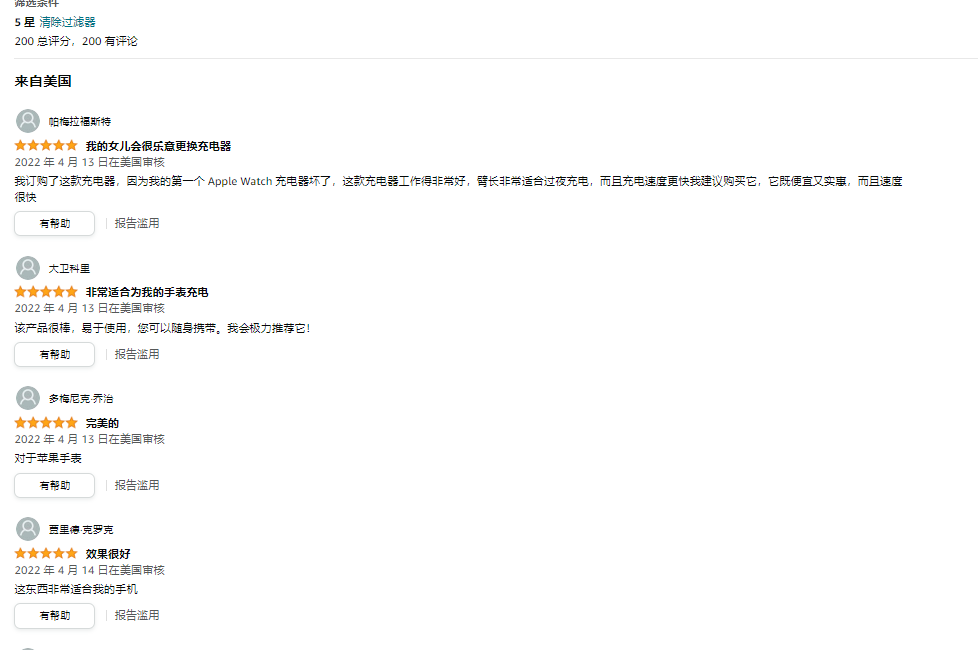Open review titled 我的女儿会很乐意更换充电器
The height and width of the screenshot is (650, 978).
click(x=158, y=146)
